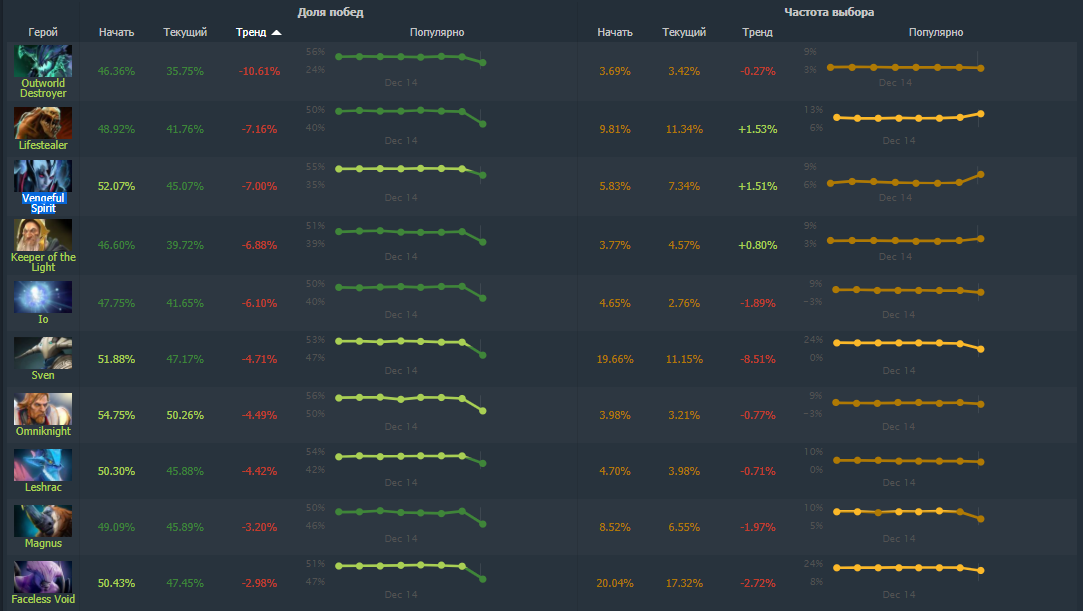Select the 19.66% starting pick rate
The image size is (1083, 611).
pos(615,359)
